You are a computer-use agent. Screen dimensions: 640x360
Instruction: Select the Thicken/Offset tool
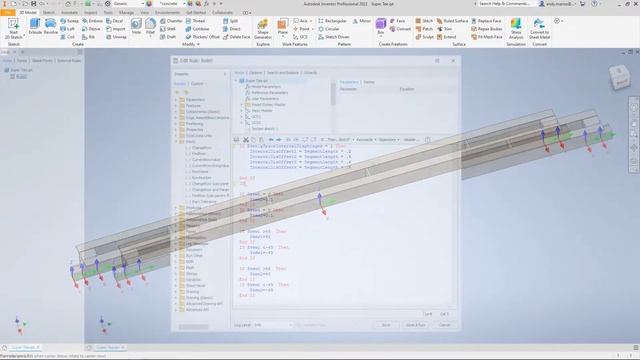point(202,37)
